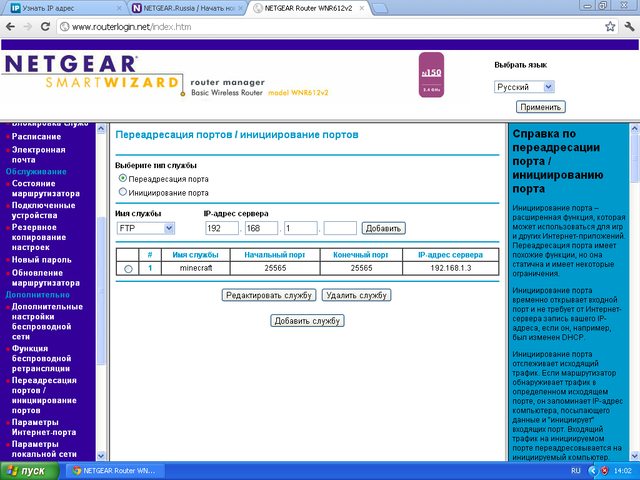Switch to NETGEAR Router WNR612v2 tab
The width and height of the screenshot is (640, 480).
[x=308, y=8]
